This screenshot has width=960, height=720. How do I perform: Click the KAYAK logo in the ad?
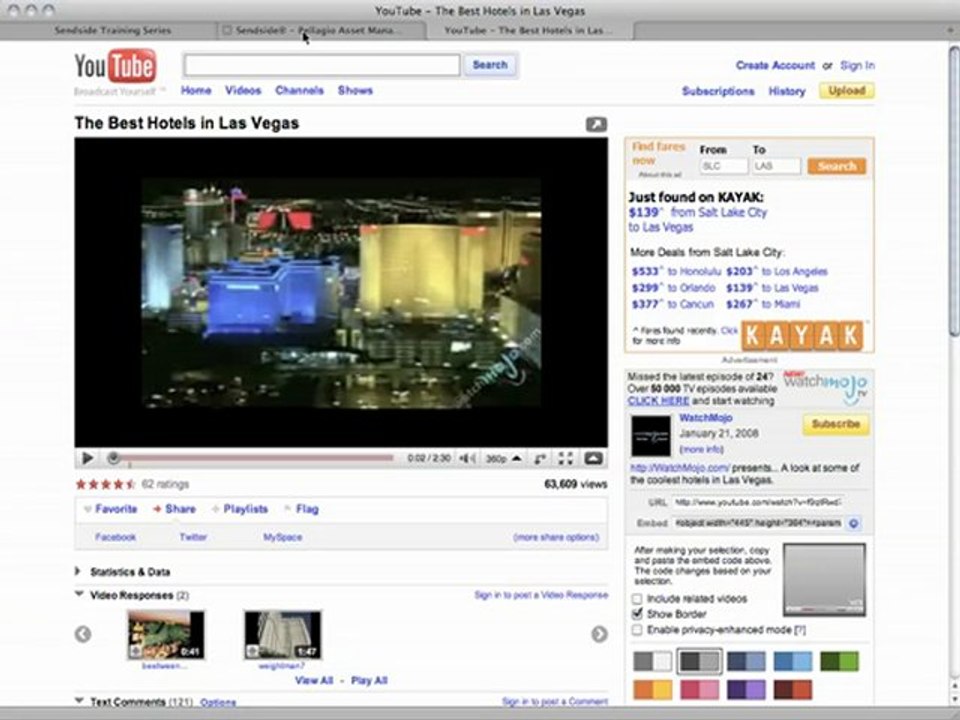pos(803,336)
